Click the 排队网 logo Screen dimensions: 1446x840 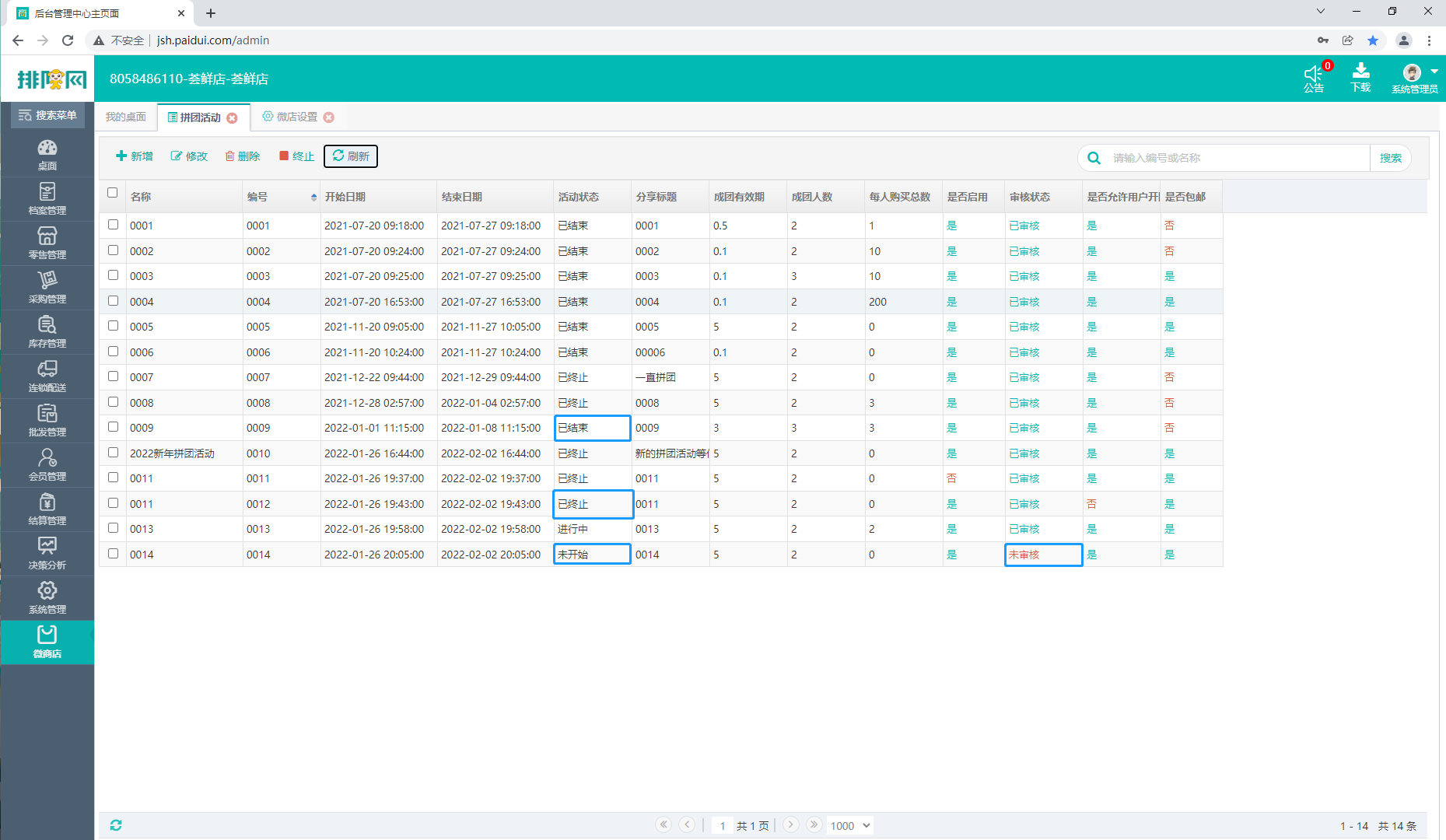click(51, 79)
